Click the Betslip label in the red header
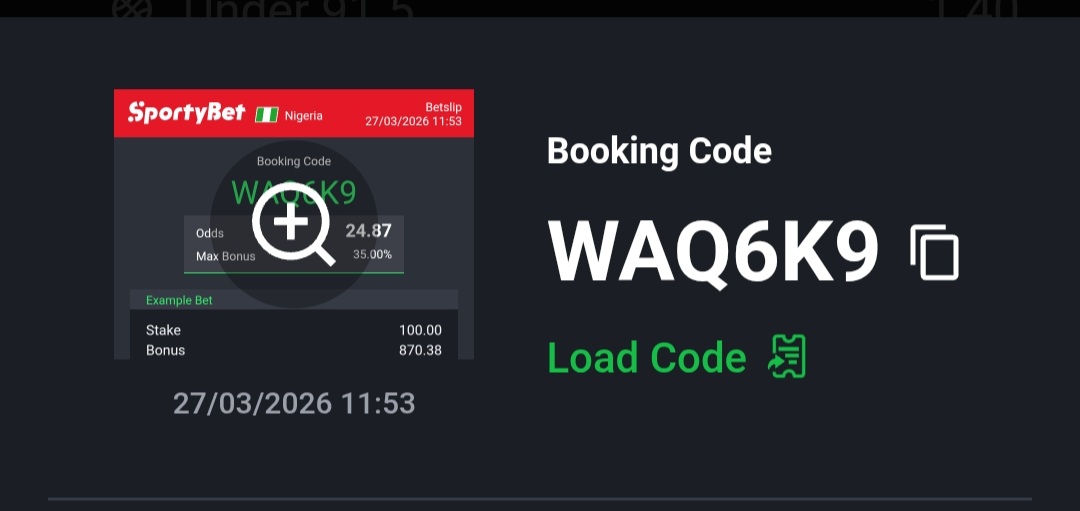The height and width of the screenshot is (511, 1080). tap(444, 107)
